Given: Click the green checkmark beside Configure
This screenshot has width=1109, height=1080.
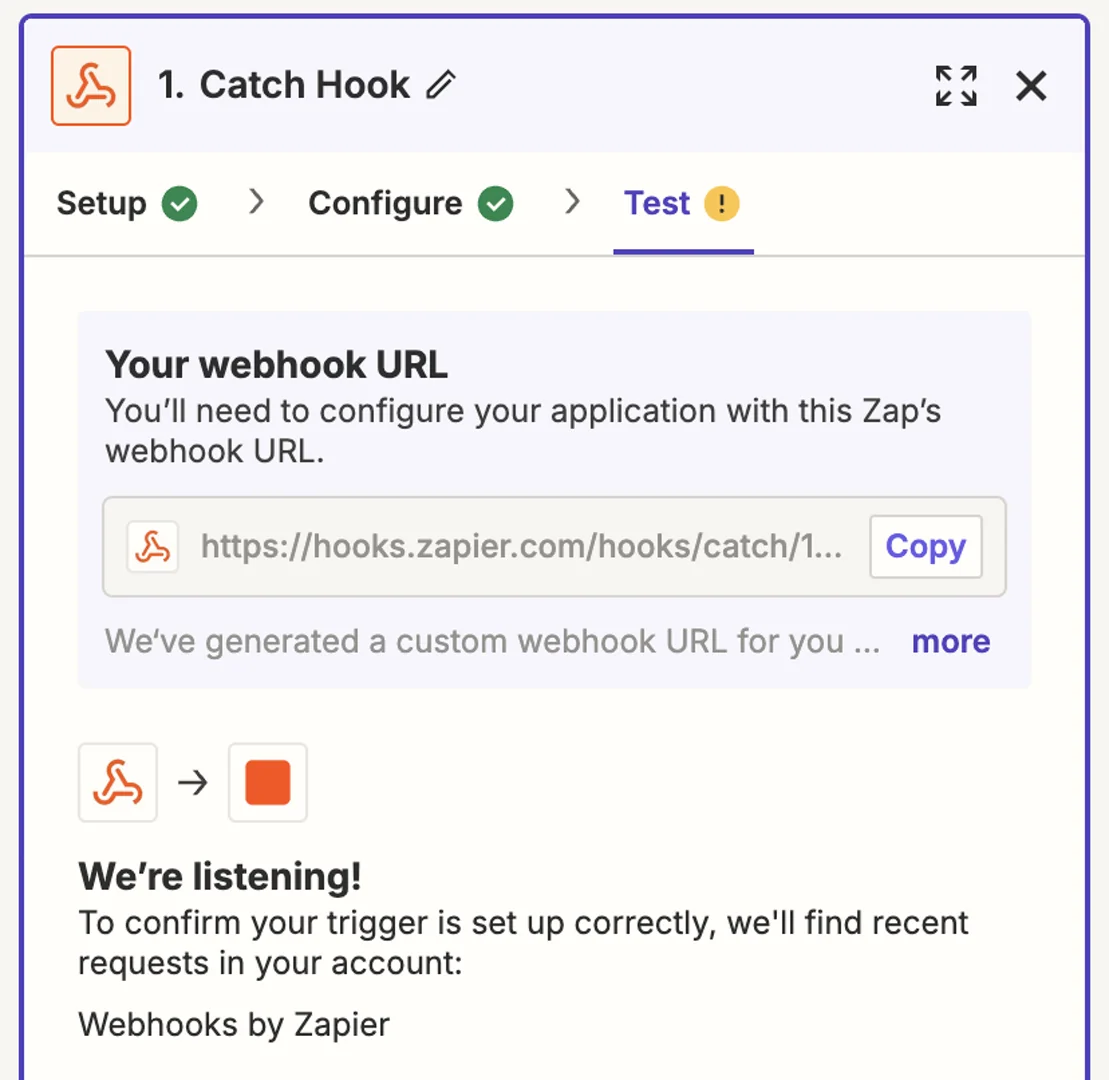Looking at the screenshot, I should point(496,202).
